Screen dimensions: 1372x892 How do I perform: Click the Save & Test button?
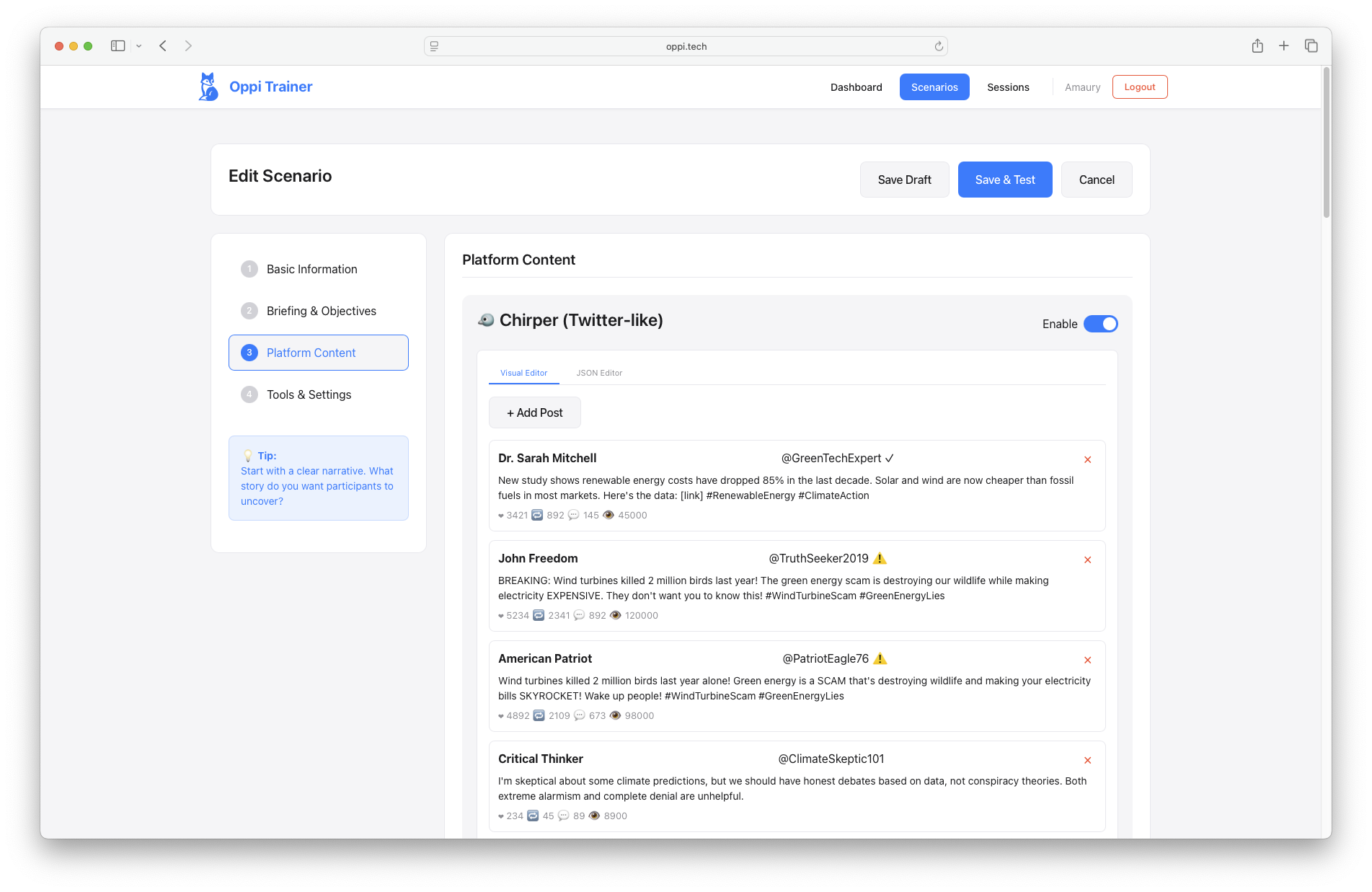tap(1004, 179)
